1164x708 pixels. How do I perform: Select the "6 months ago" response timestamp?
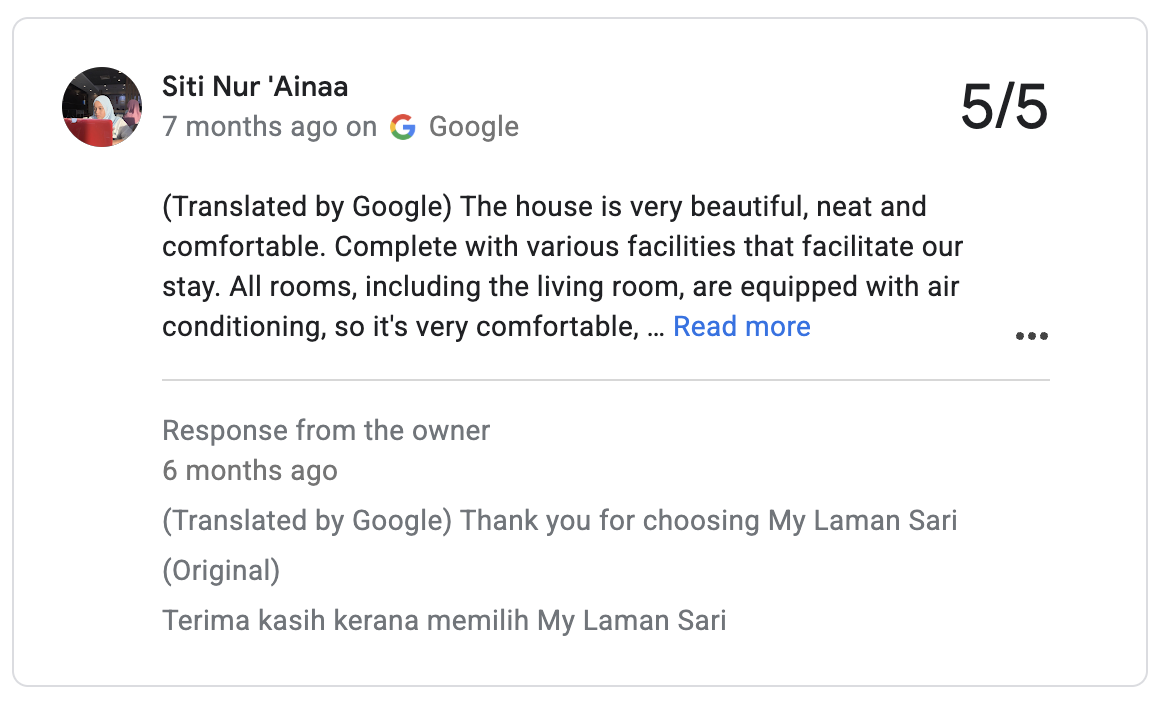249,470
